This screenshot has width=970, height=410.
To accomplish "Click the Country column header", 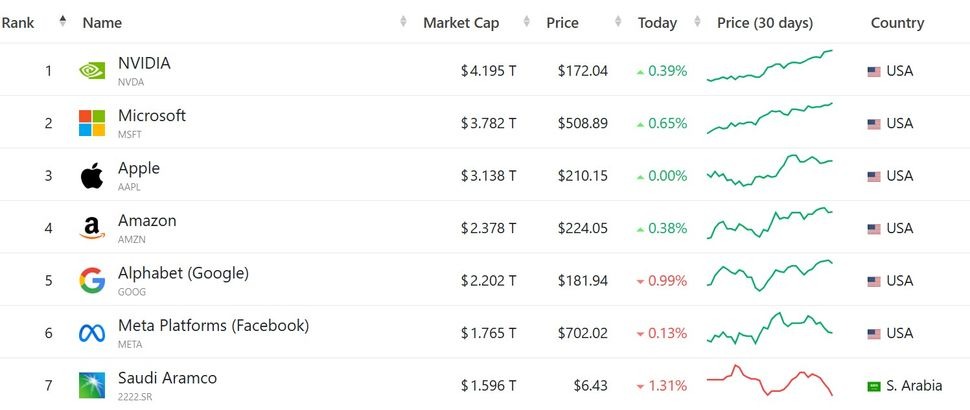I will tap(896, 22).
